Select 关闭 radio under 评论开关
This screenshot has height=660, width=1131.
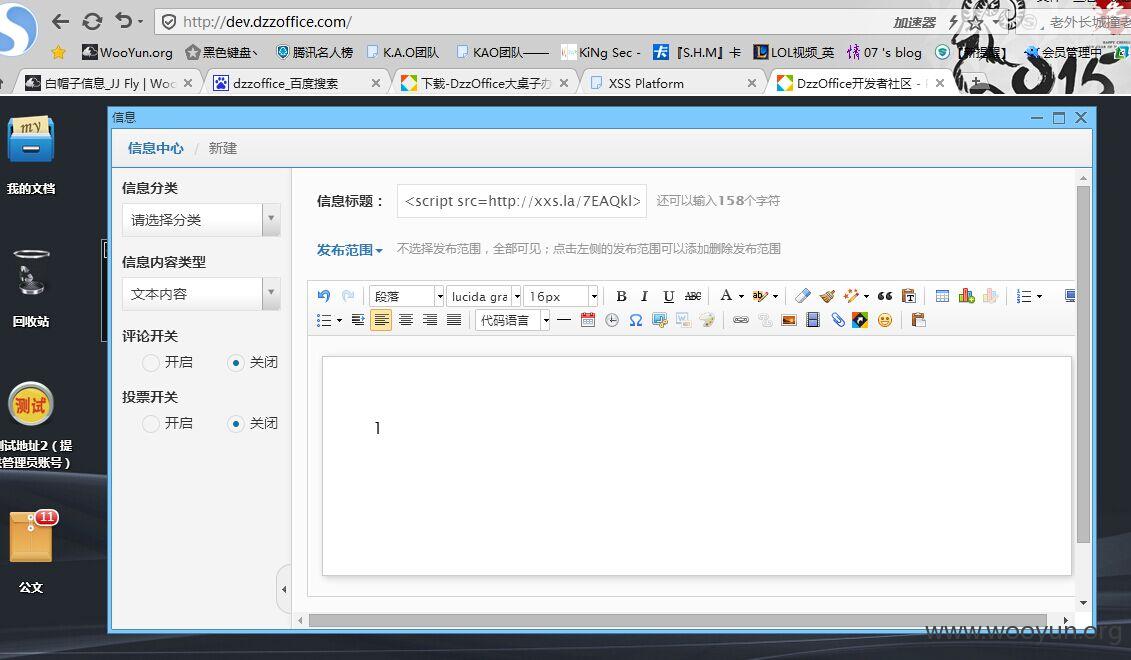[x=236, y=363]
